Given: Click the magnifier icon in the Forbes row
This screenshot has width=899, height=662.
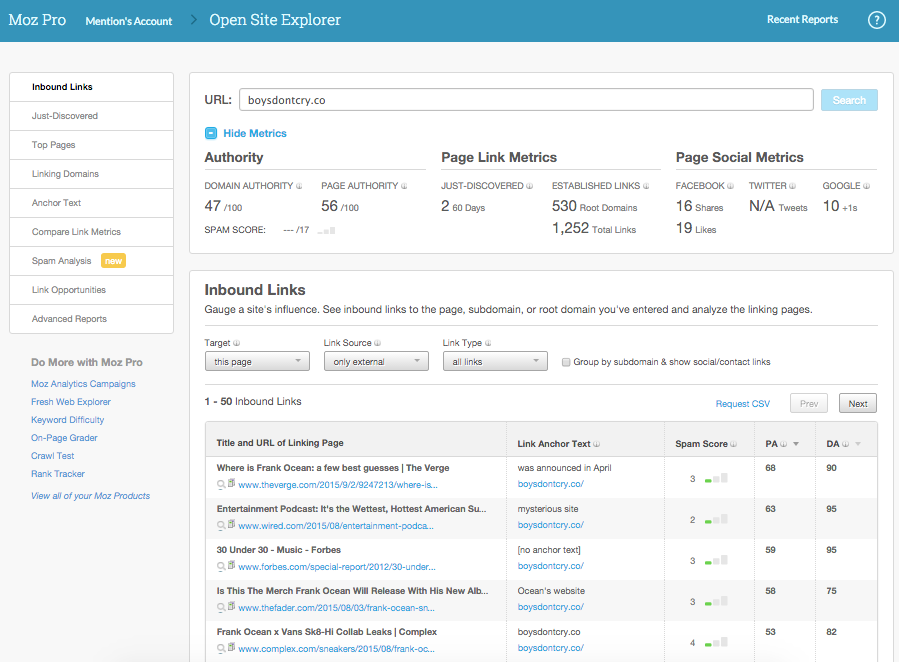Looking at the screenshot, I should (x=221, y=567).
